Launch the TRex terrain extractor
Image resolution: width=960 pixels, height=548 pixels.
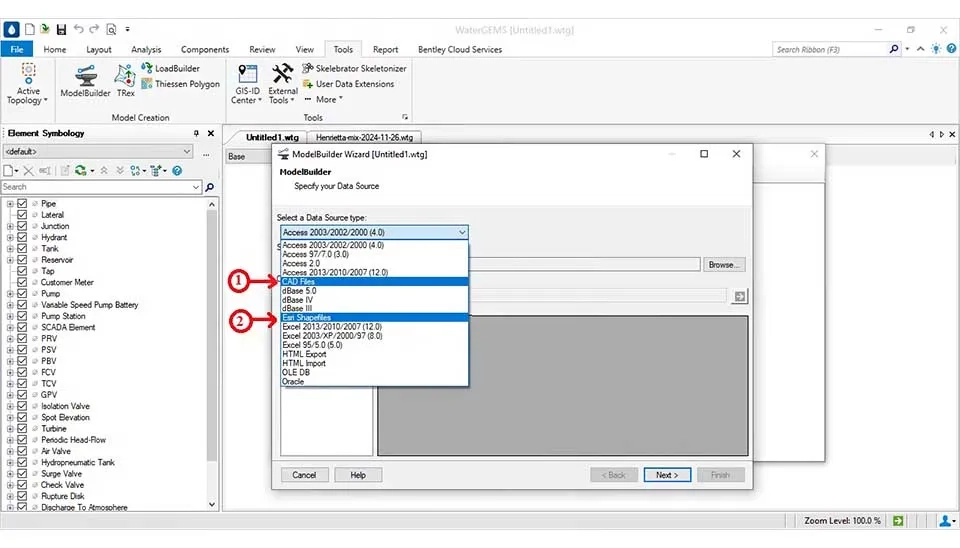(x=126, y=81)
